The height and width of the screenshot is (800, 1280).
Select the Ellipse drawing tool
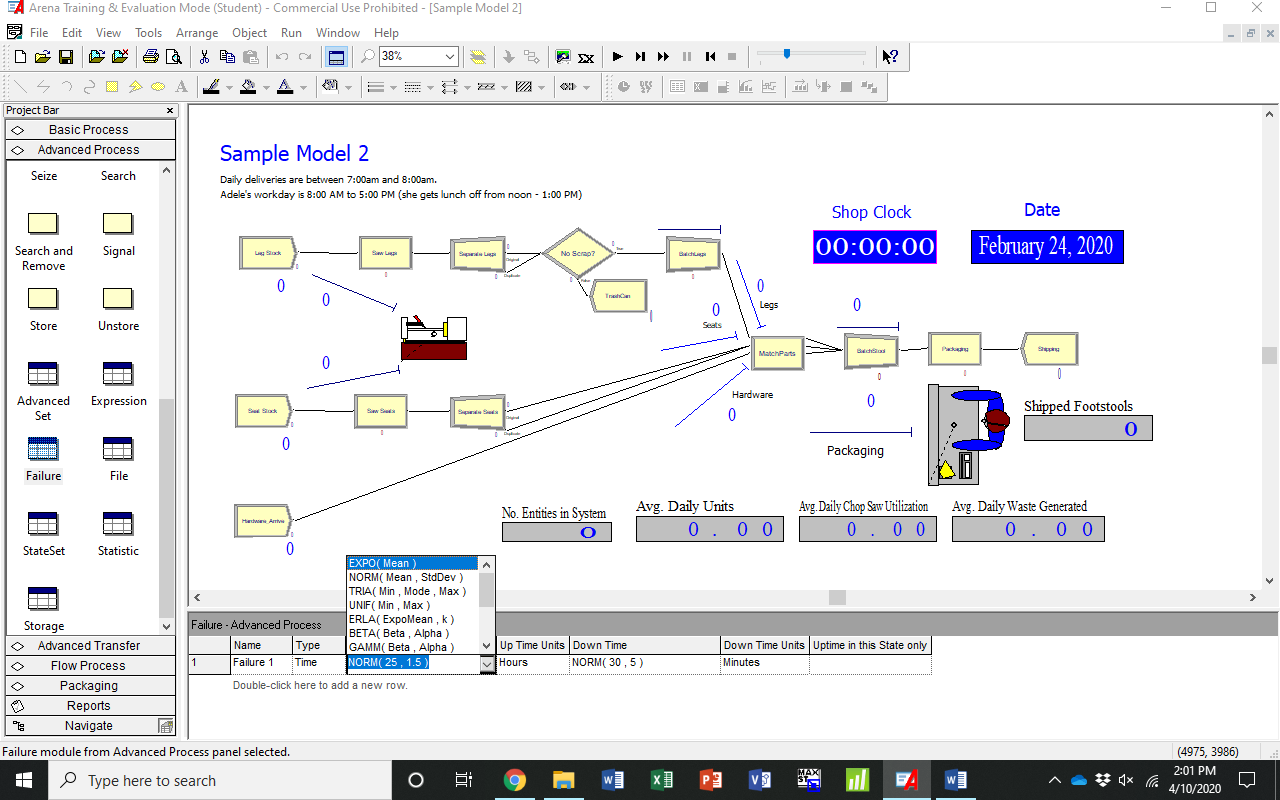pyautogui.click(x=158, y=87)
